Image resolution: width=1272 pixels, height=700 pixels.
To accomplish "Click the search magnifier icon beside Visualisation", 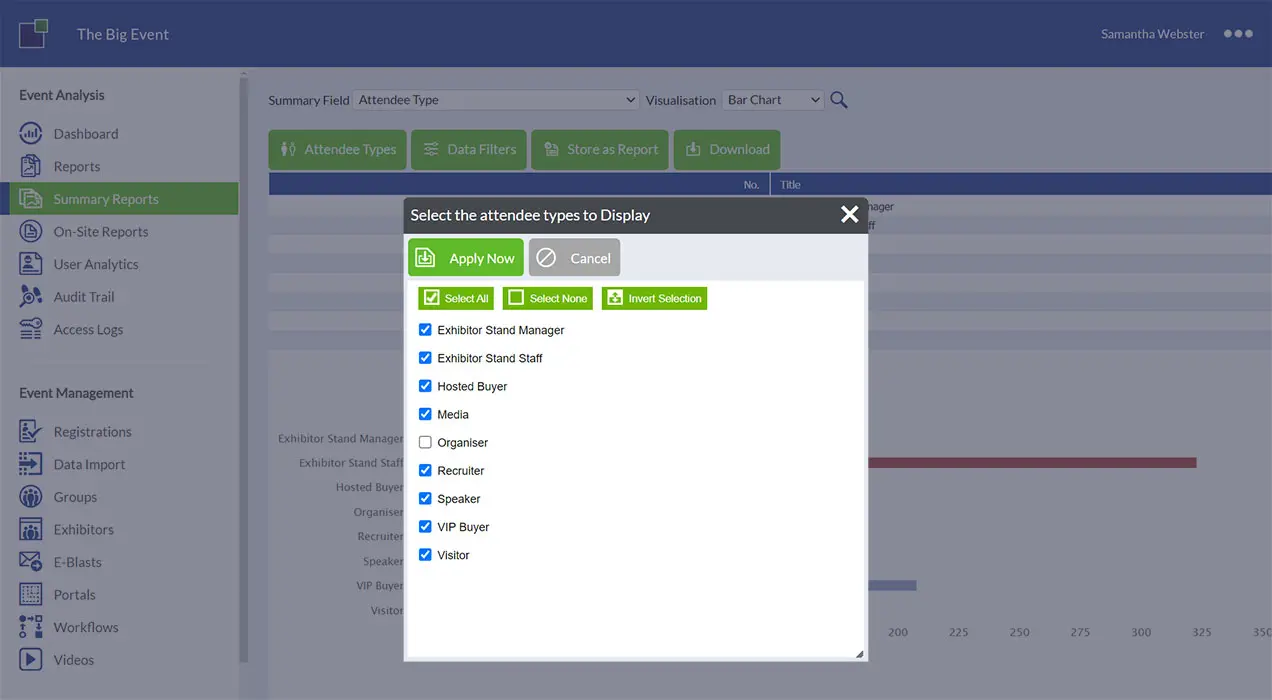I will pos(839,100).
